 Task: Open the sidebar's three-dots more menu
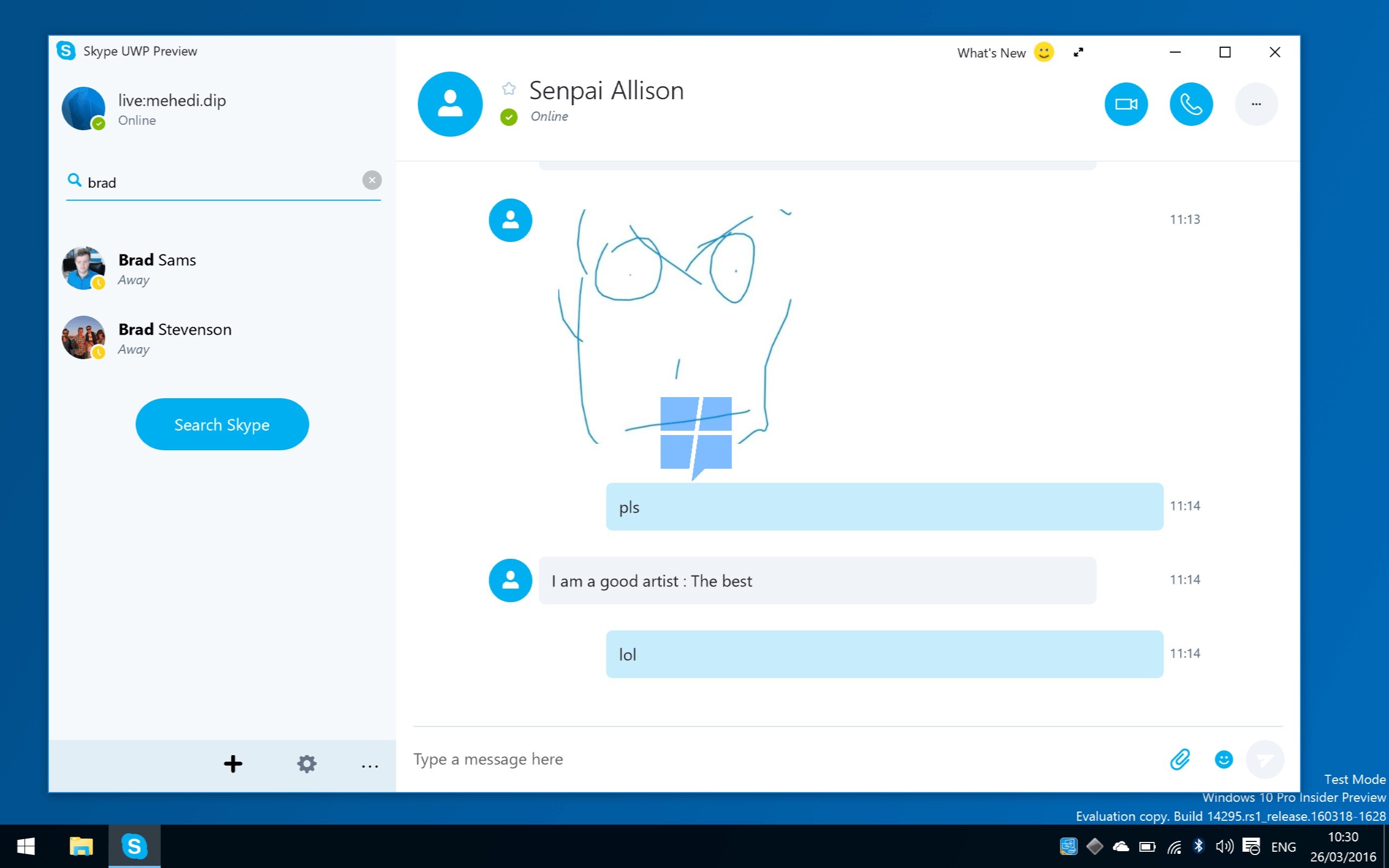coord(369,765)
